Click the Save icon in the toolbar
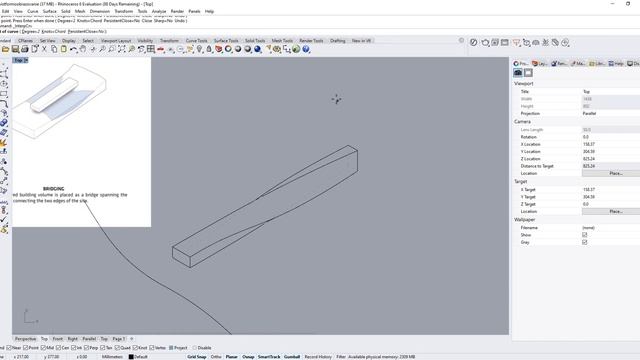640x360 pixels. 15,49
